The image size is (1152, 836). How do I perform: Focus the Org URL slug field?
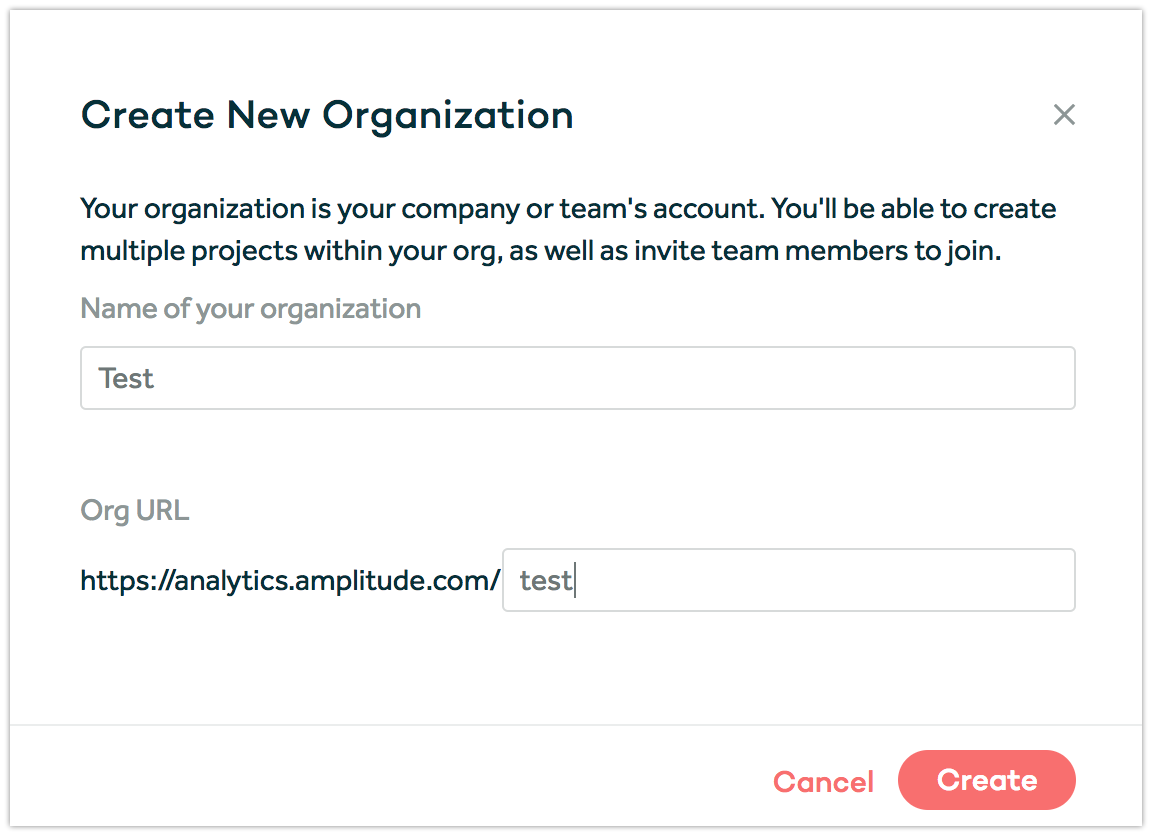(x=788, y=580)
